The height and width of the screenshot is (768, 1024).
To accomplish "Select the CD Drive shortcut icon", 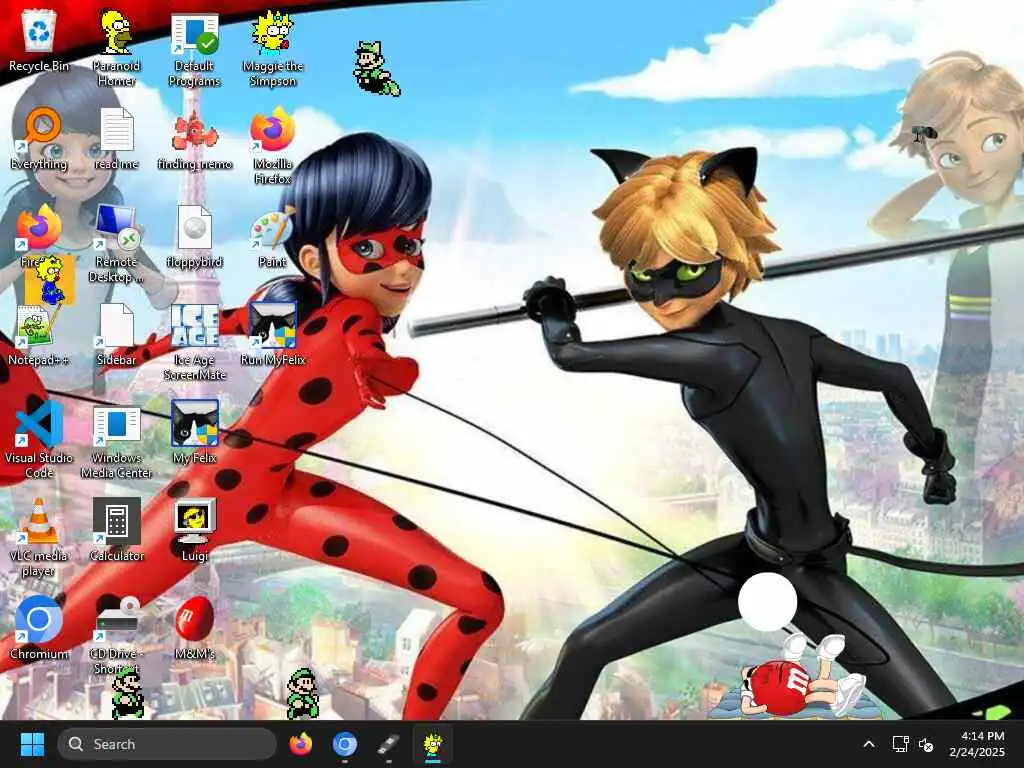I will (x=116, y=636).
